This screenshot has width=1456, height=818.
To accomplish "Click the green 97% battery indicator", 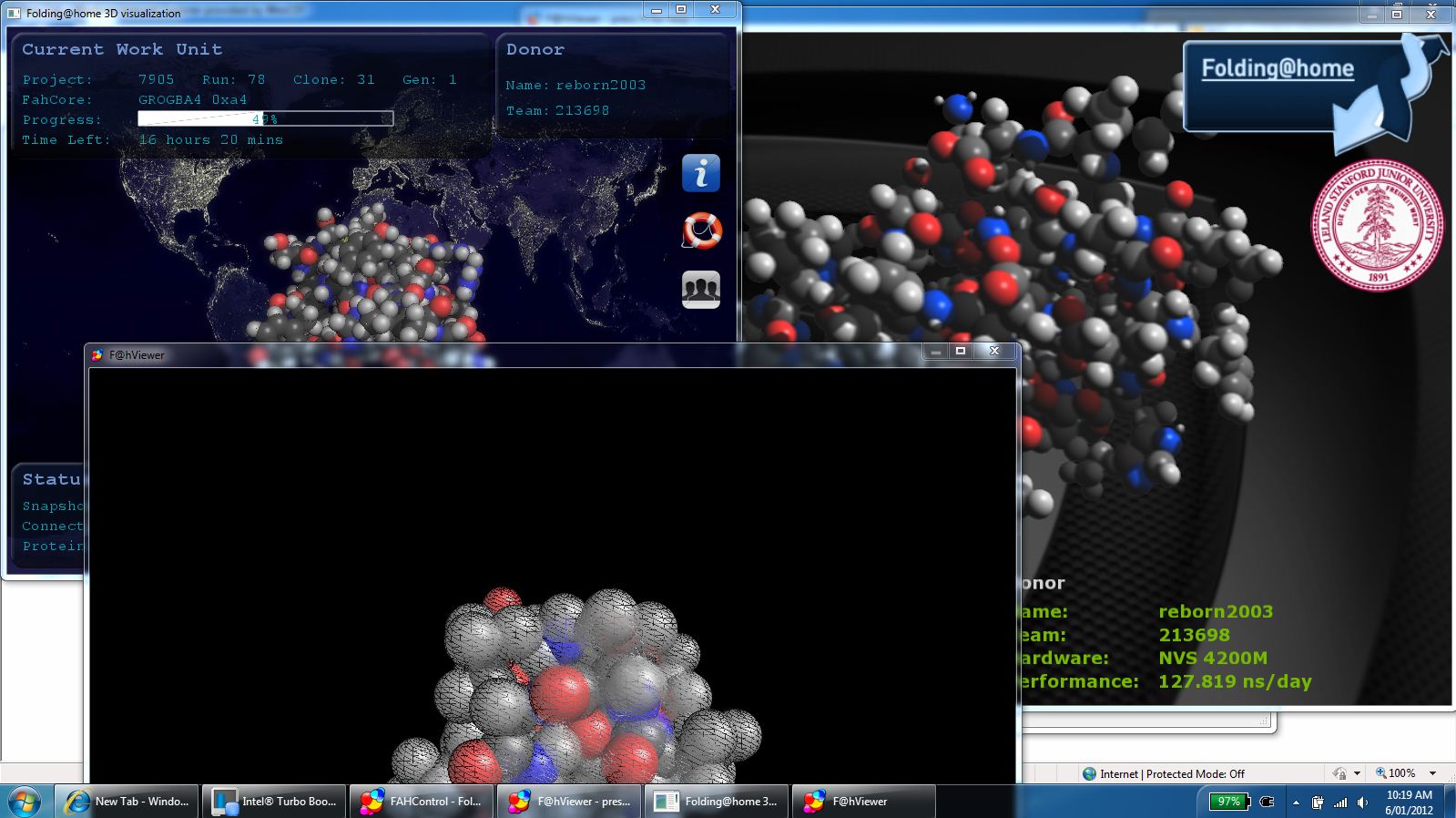I will coord(1229,802).
